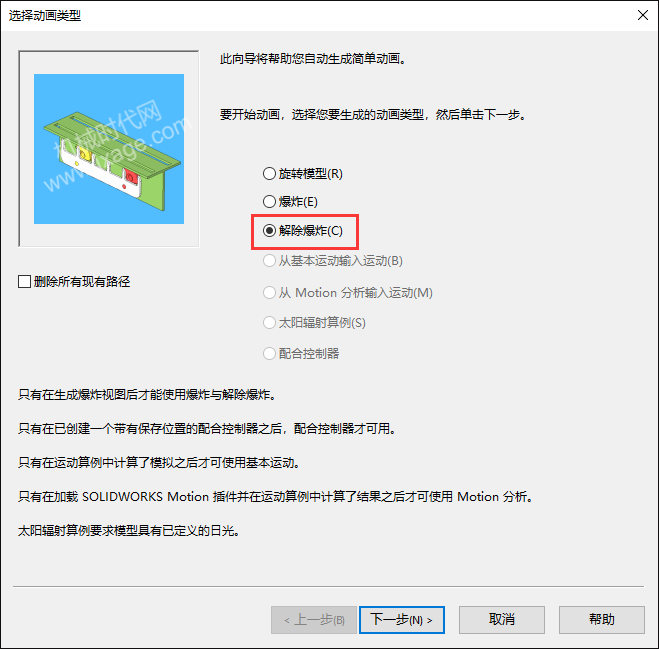Click the note about 生成爆炸视图 requirement
This screenshot has width=659, height=649.
tap(147, 395)
